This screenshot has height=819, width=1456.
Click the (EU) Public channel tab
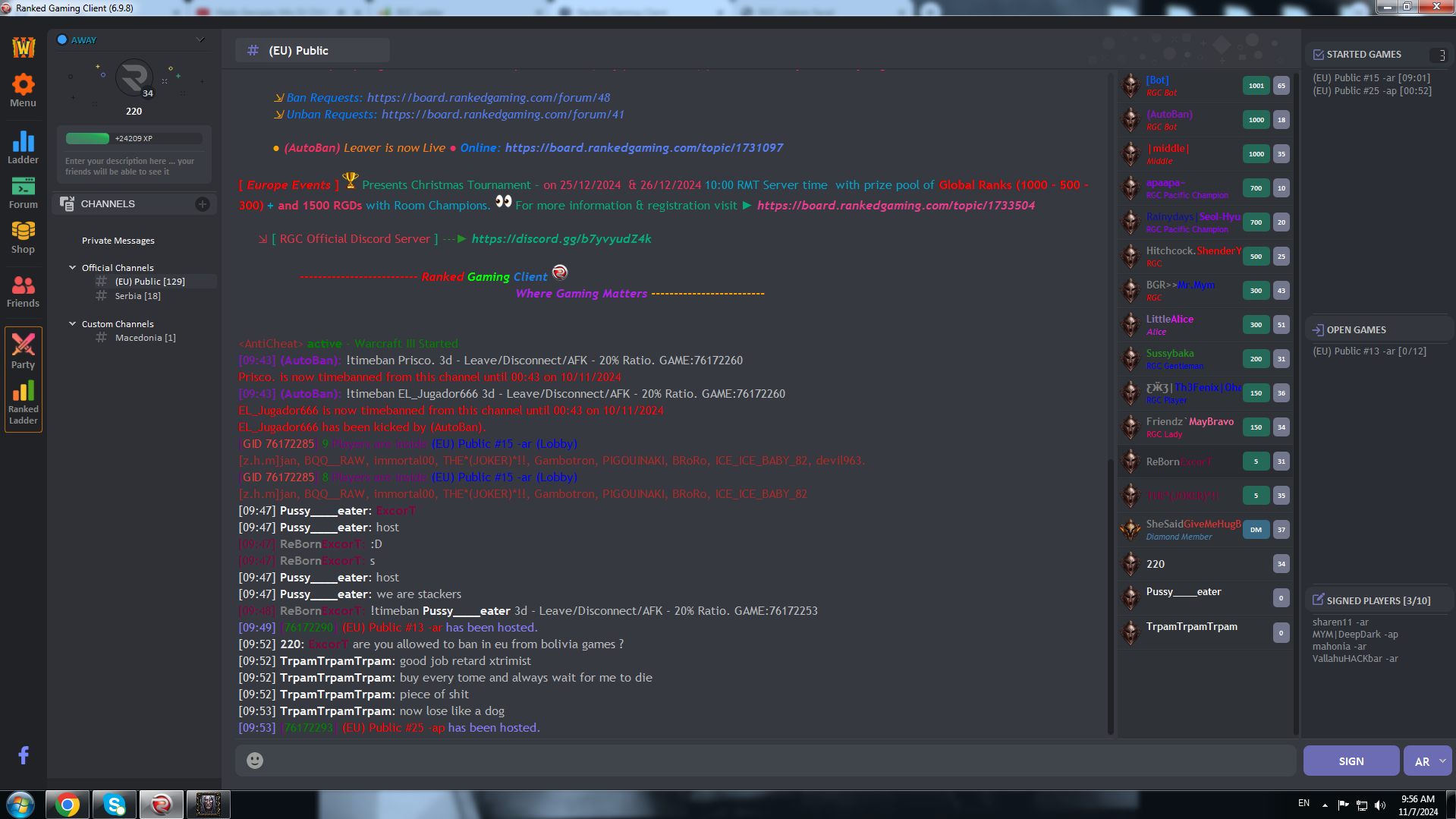pyautogui.click(x=313, y=51)
